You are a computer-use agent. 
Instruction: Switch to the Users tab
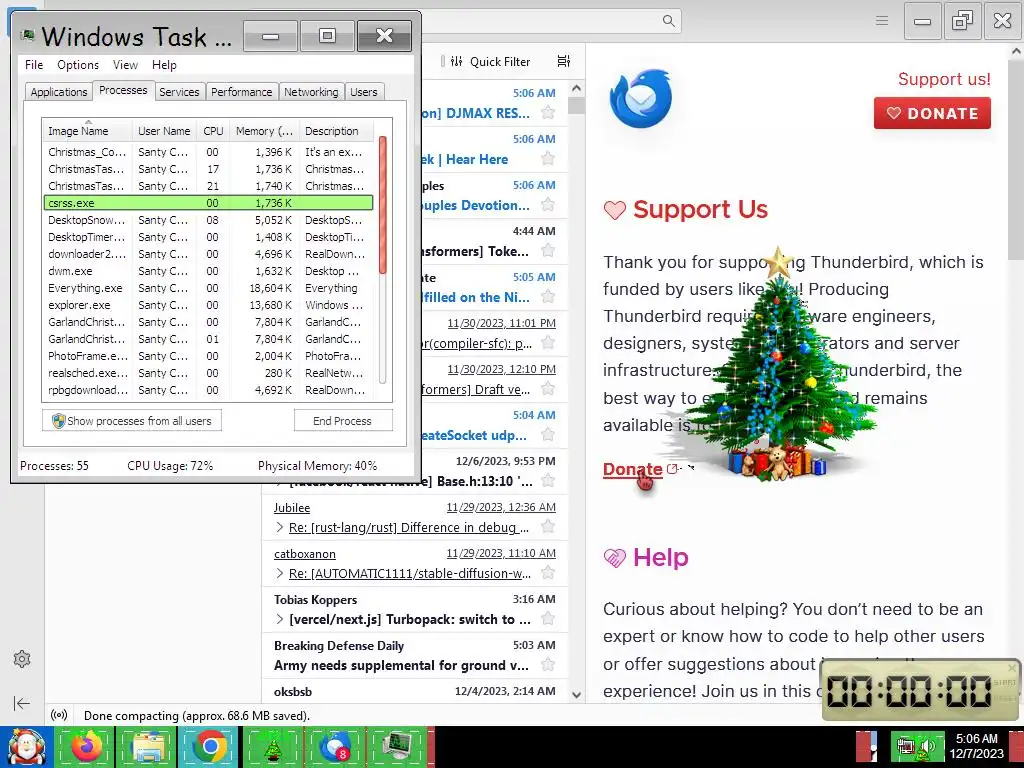[364, 91]
